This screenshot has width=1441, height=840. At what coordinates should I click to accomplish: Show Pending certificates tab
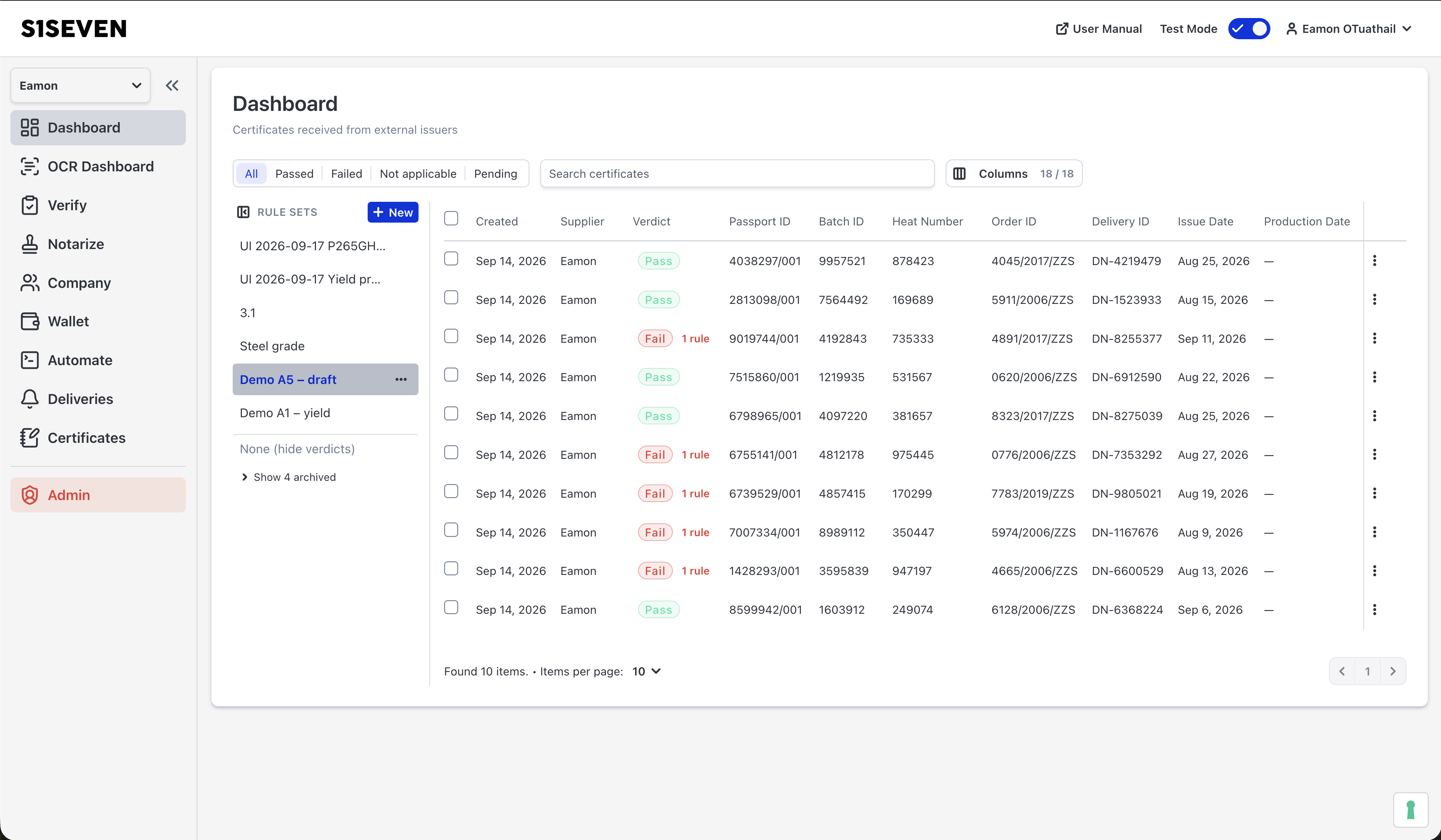(495, 173)
